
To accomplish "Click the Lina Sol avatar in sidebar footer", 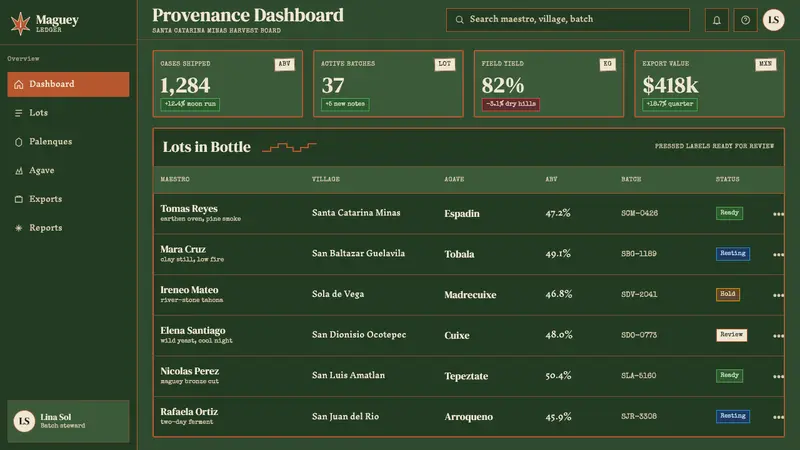I will pos(24,421).
